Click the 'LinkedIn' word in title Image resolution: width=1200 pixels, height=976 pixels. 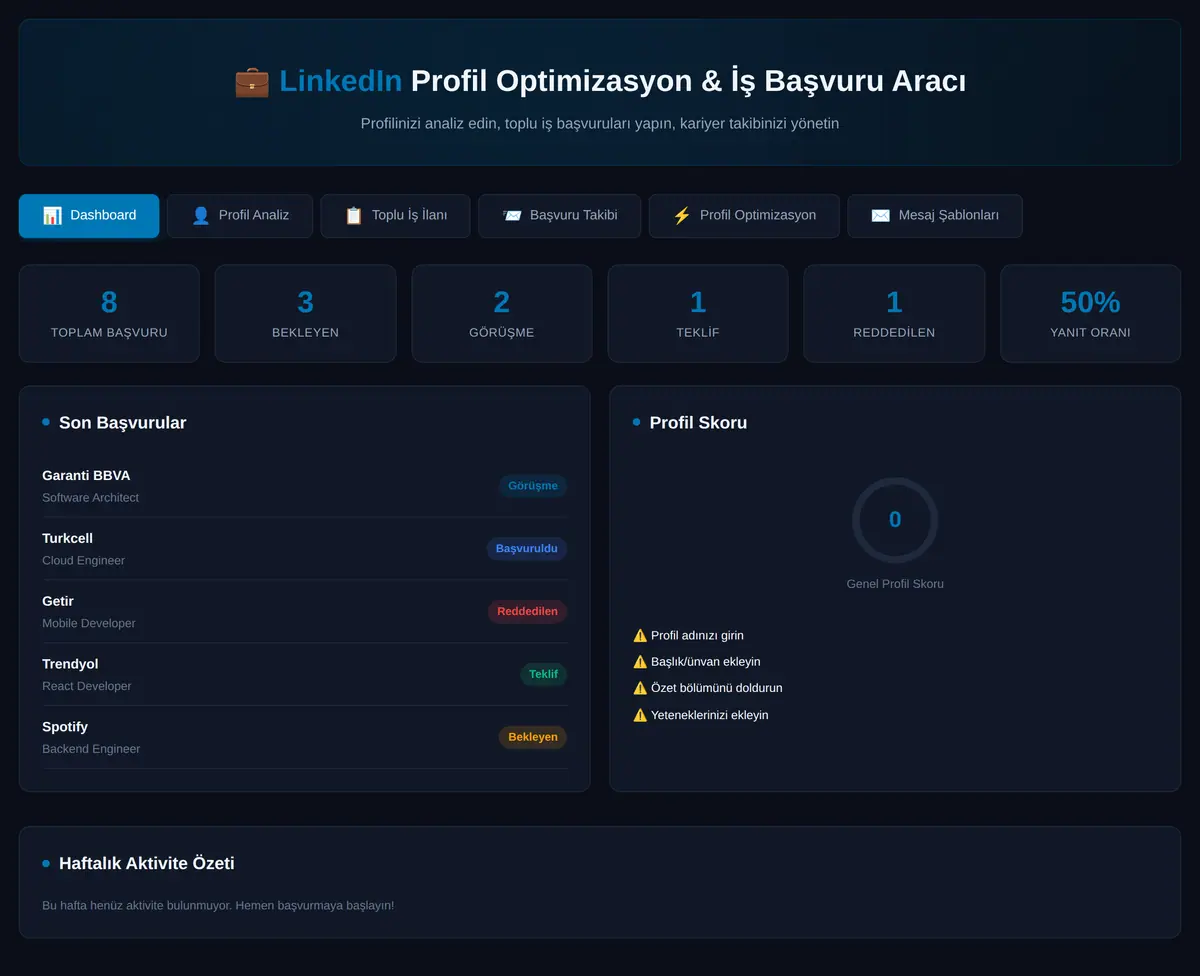[341, 81]
